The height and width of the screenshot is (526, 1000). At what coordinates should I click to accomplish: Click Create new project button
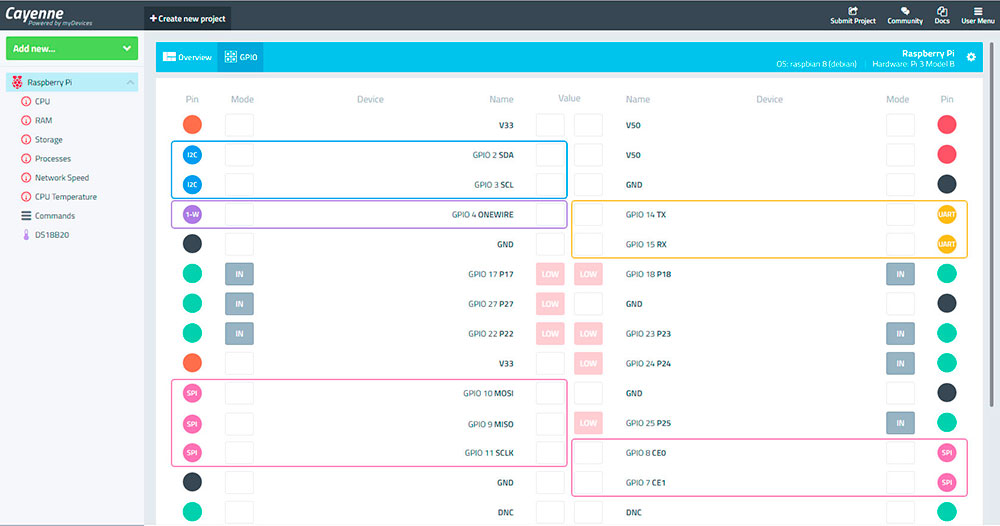(x=188, y=18)
